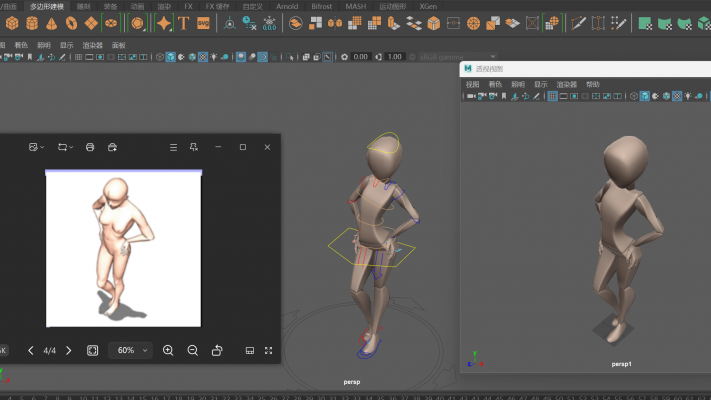Zoom in on the image viewer
This screenshot has height=400, width=711.
pos(168,351)
